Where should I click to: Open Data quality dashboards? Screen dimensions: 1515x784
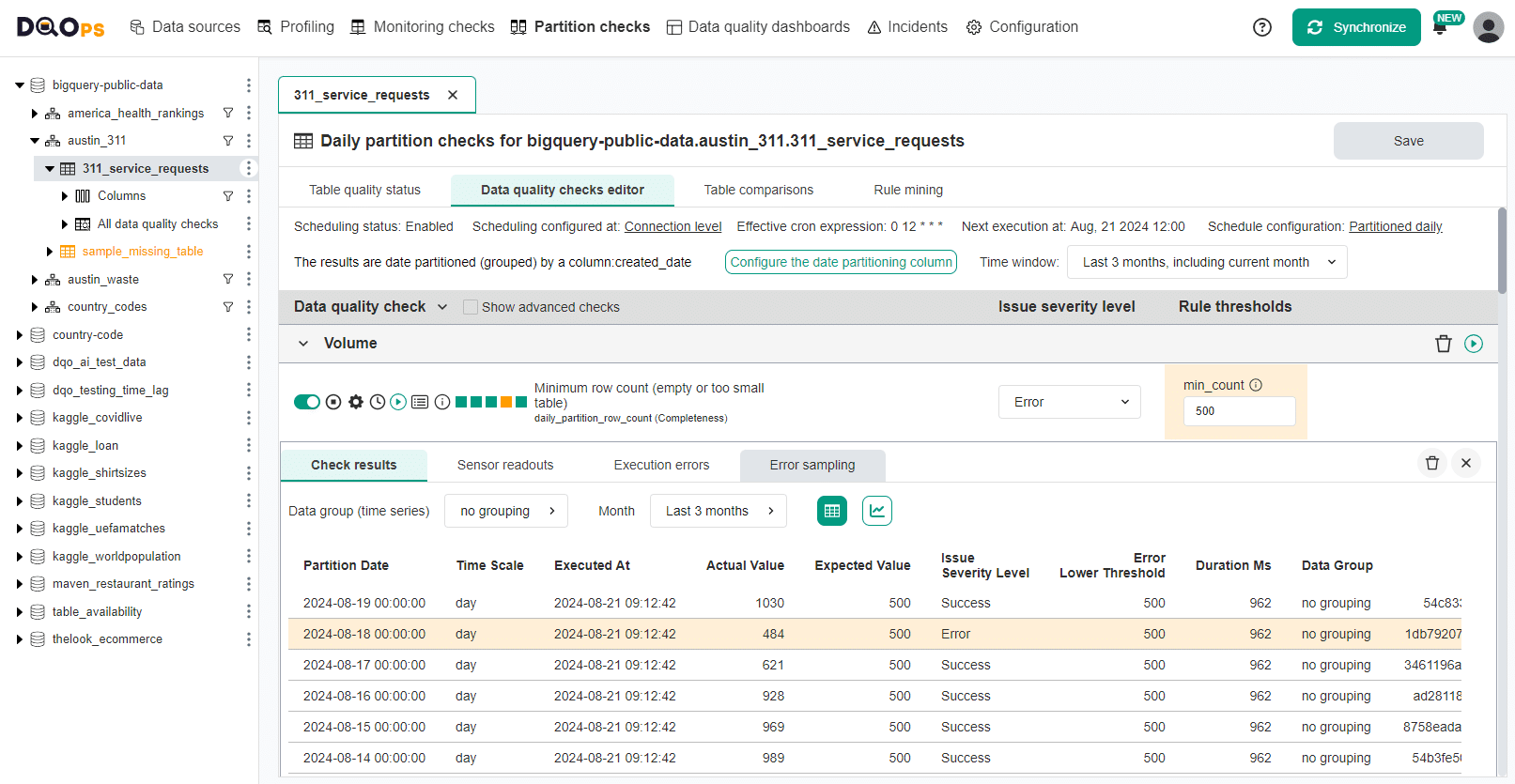[x=758, y=27]
